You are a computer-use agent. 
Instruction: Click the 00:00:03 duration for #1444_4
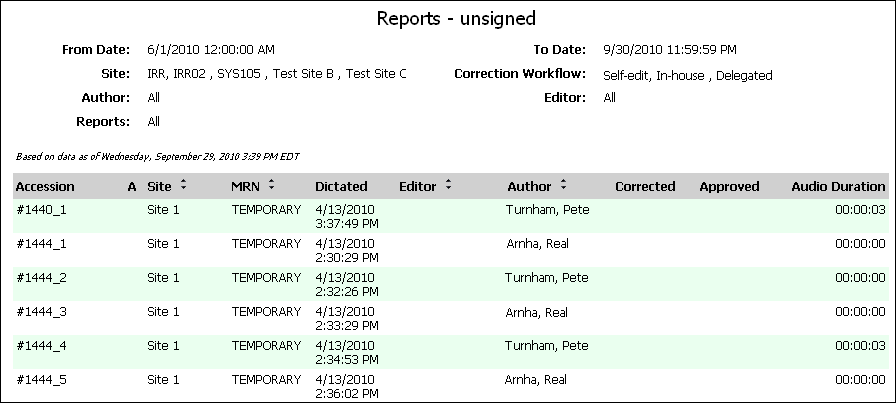[x=860, y=346]
